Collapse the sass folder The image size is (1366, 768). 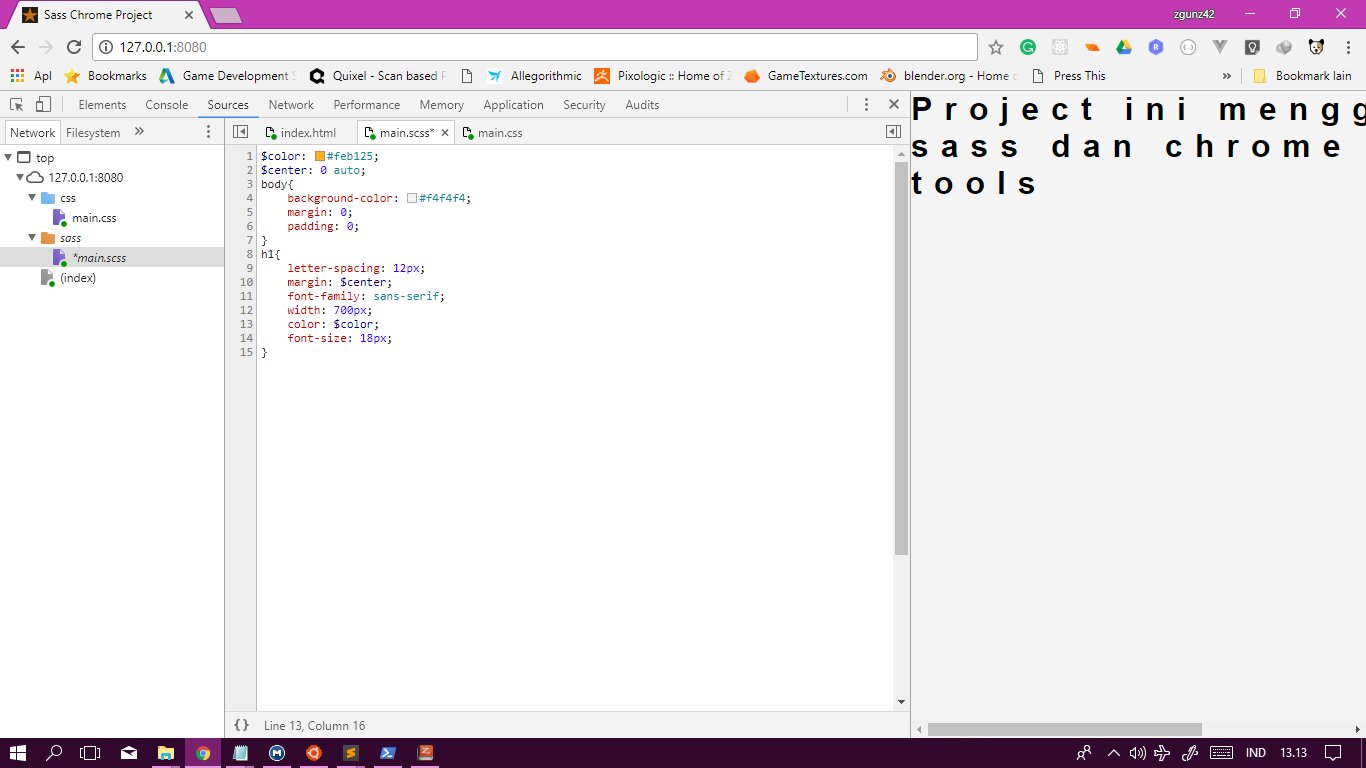(32, 237)
